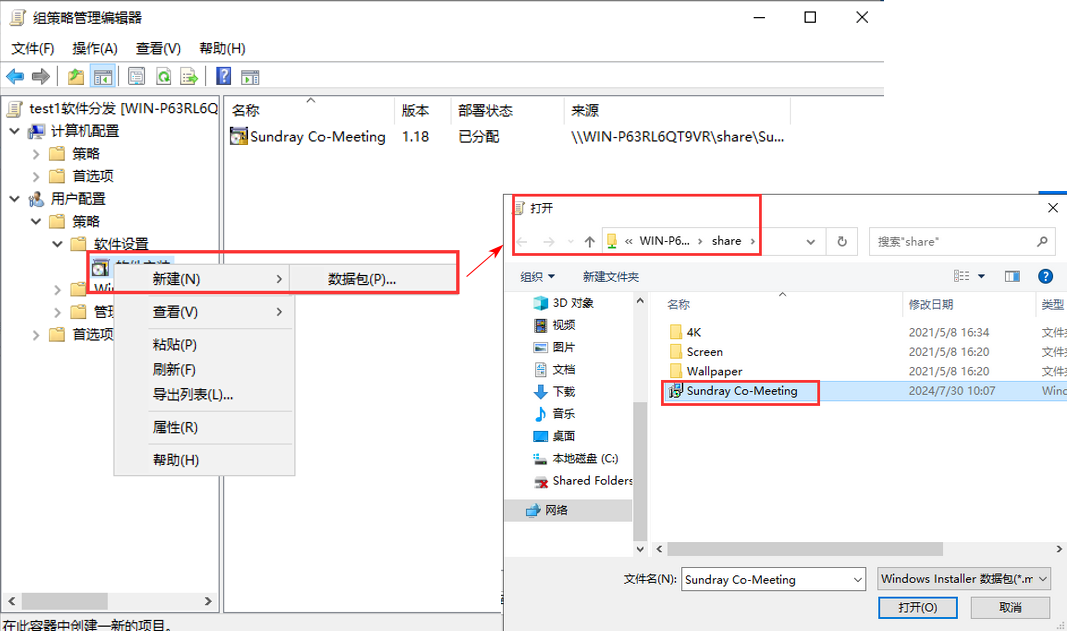Image resolution: width=1067 pixels, height=631 pixels.
Task: Click the 取消 button
Action: (x=1010, y=607)
